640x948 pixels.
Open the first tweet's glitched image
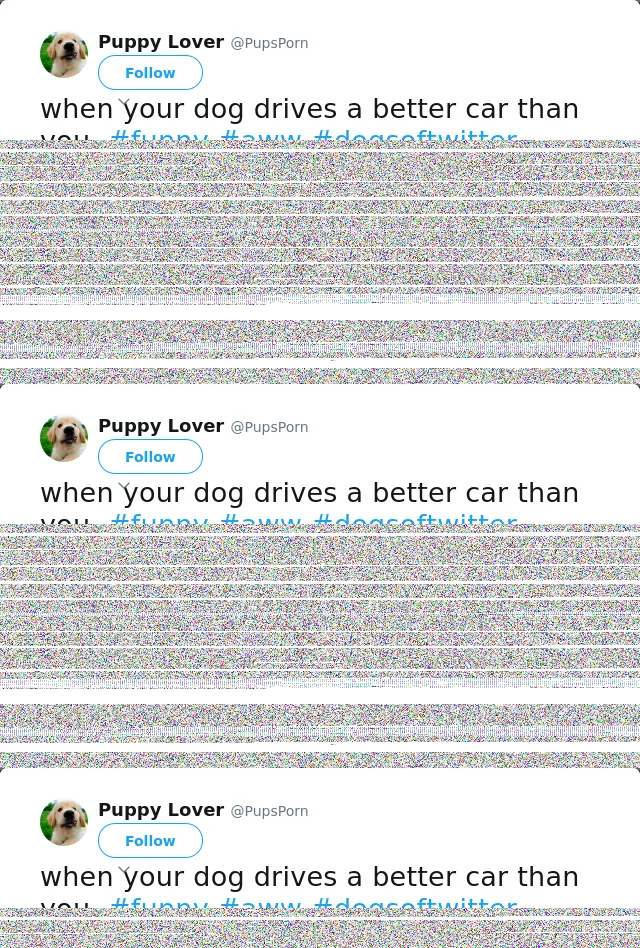320,262
